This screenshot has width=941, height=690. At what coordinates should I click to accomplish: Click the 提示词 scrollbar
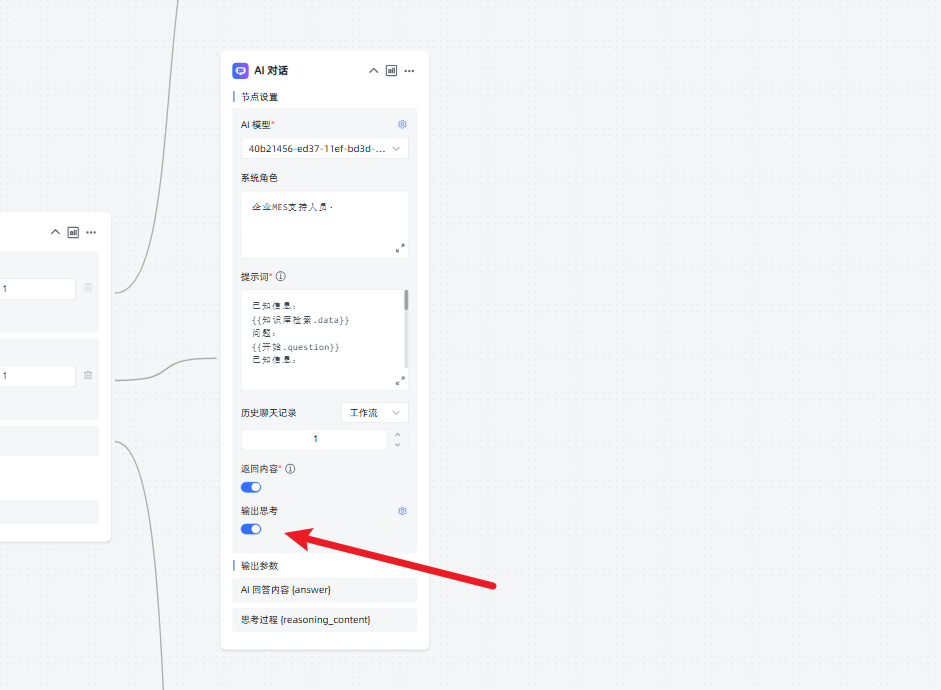click(406, 300)
